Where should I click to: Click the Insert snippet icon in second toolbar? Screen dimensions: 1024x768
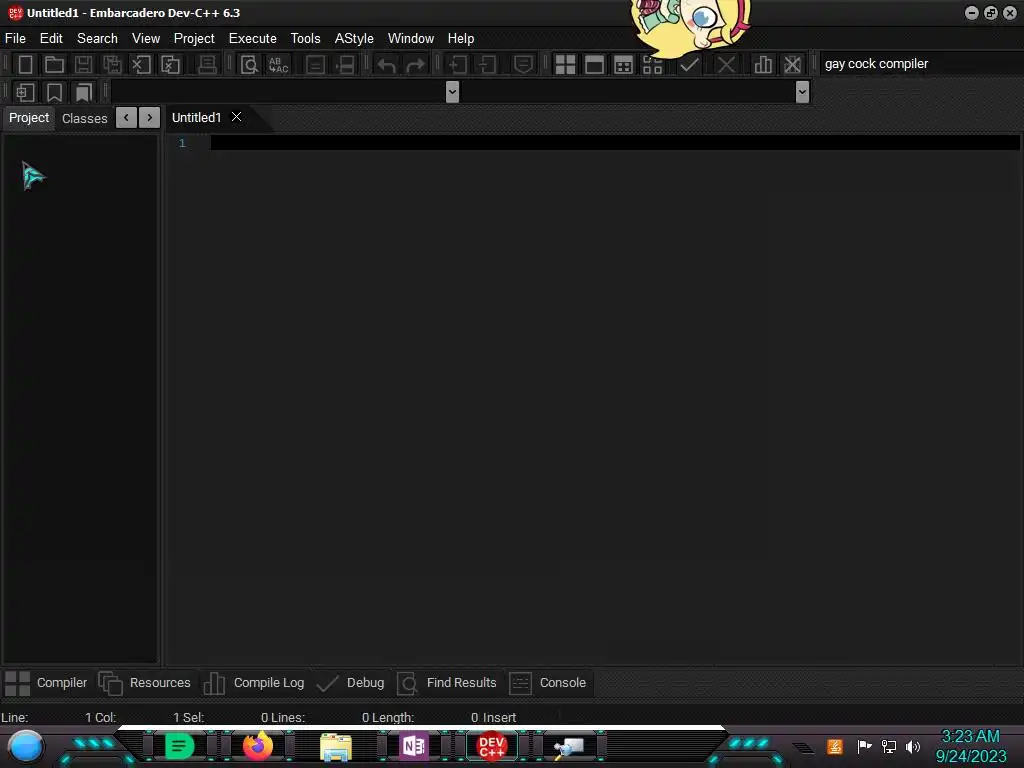tap(25, 92)
